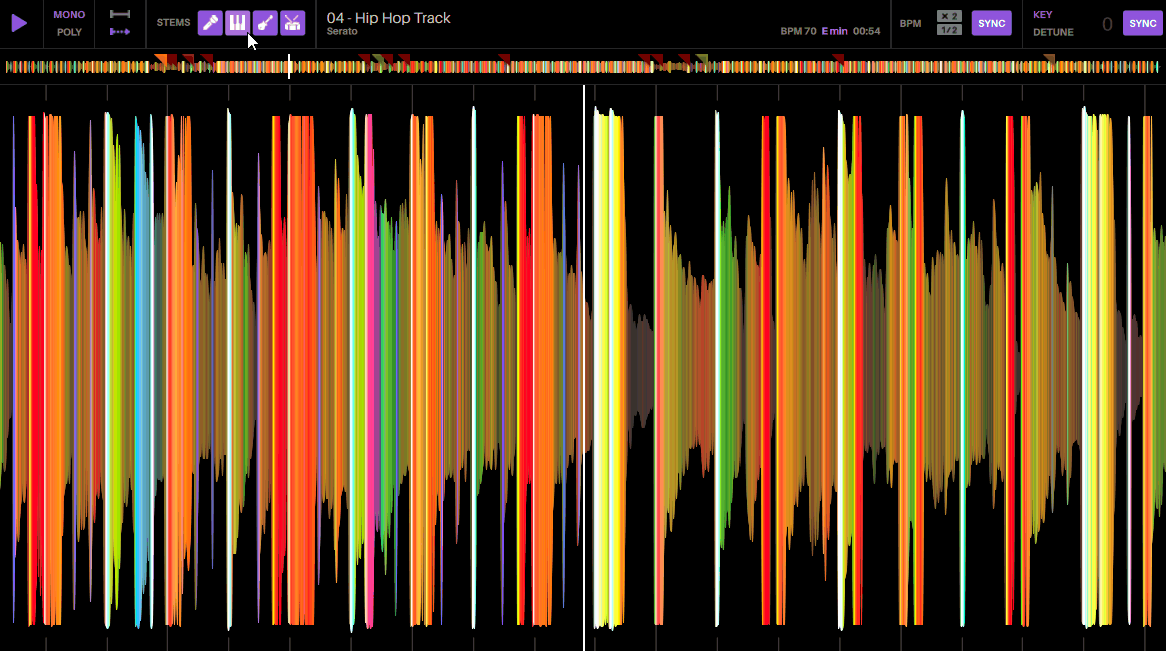This screenshot has height=651, width=1166.
Task: Double the BPM with x2
Action: tap(949, 16)
